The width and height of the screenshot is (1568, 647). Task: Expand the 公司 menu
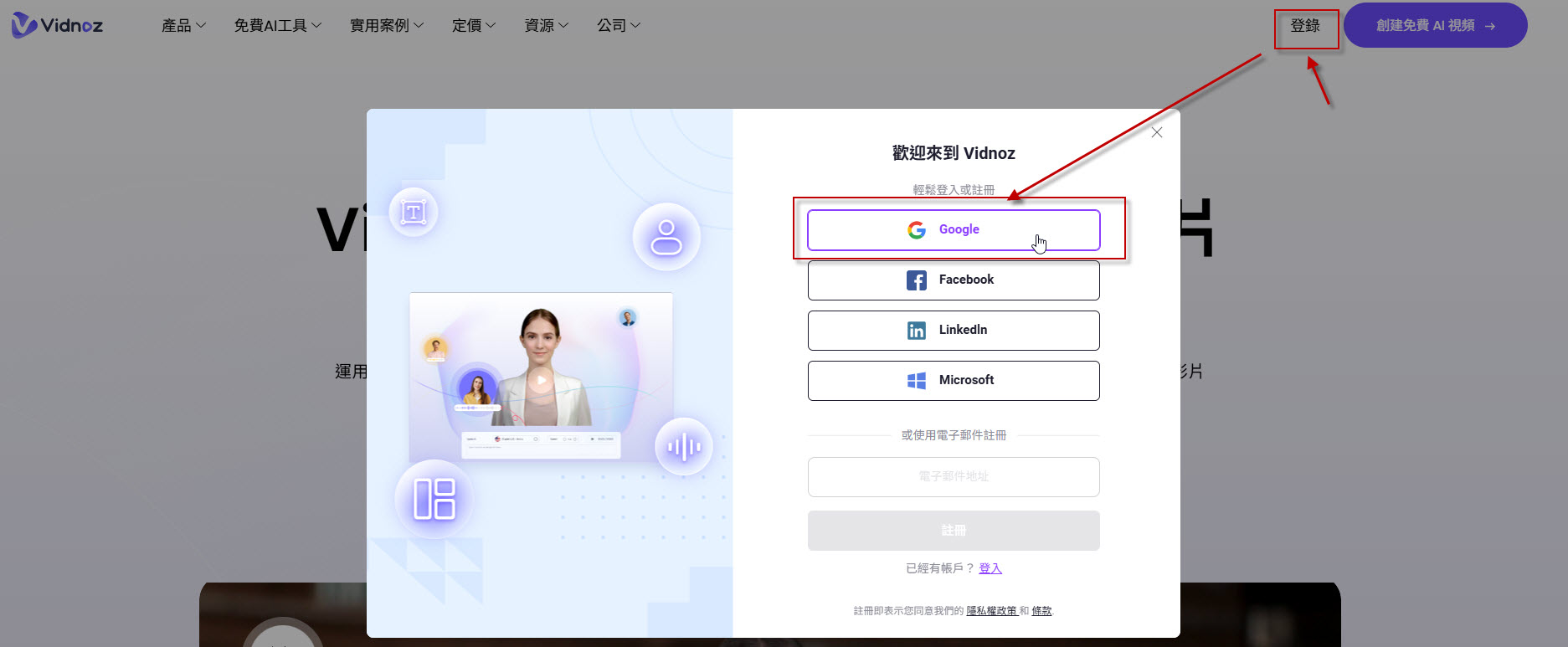619,26
